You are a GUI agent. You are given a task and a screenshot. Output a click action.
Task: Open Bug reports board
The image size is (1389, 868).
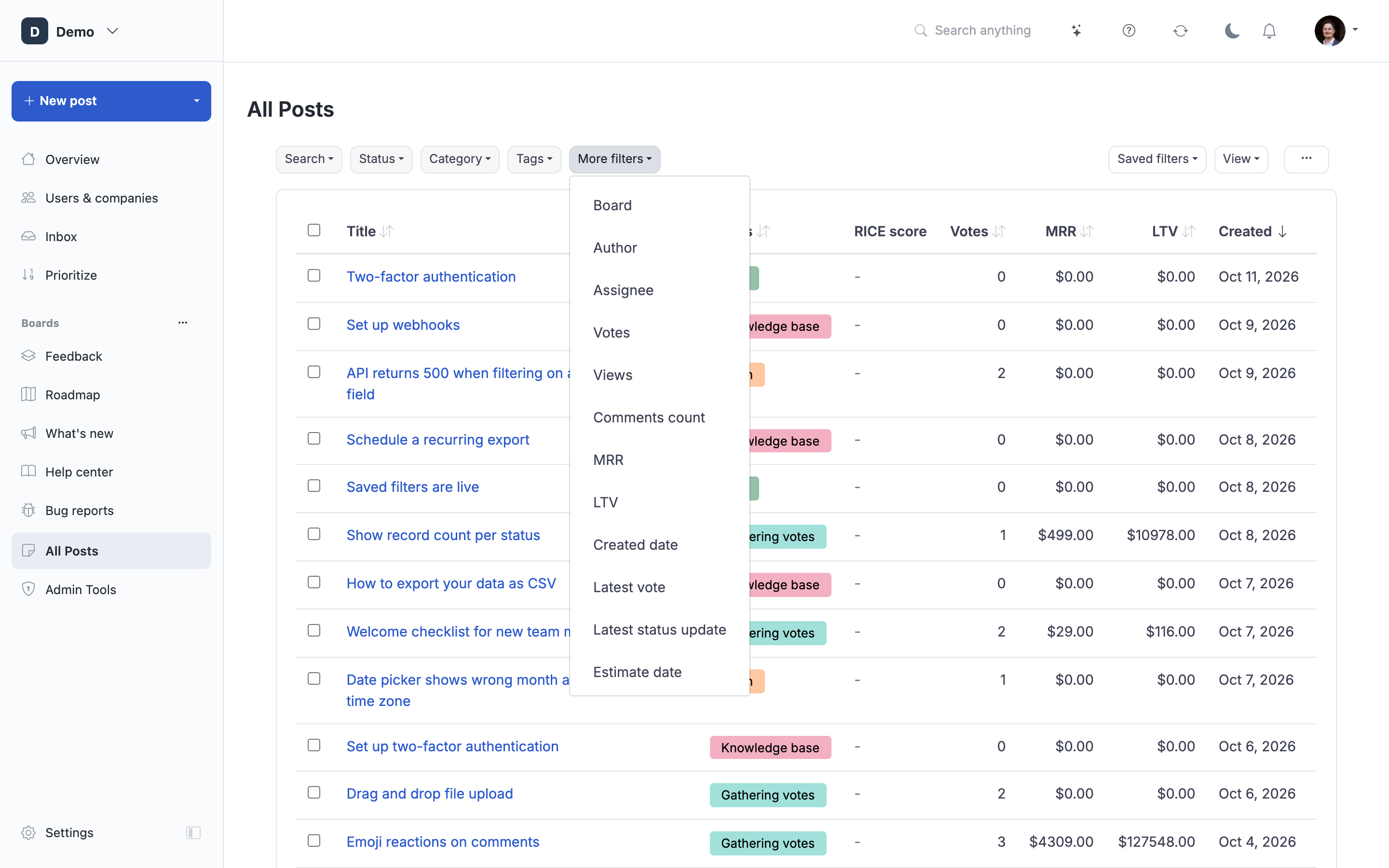tap(111, 510)
